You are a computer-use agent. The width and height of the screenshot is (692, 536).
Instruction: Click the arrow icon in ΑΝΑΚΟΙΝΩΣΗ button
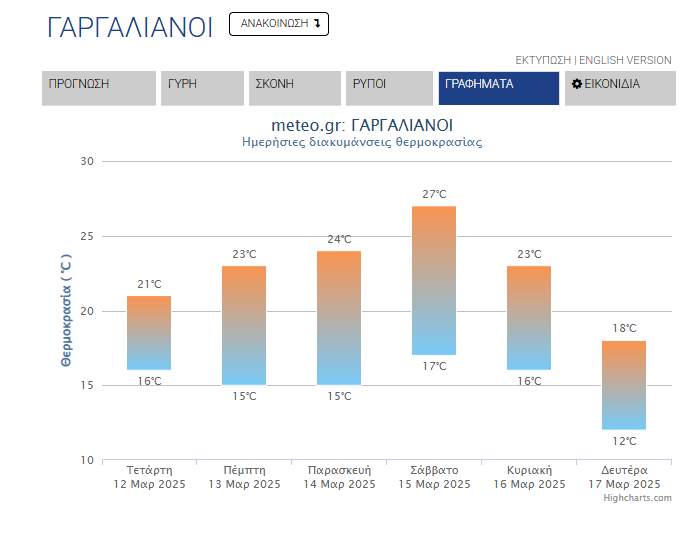[317, 23]
